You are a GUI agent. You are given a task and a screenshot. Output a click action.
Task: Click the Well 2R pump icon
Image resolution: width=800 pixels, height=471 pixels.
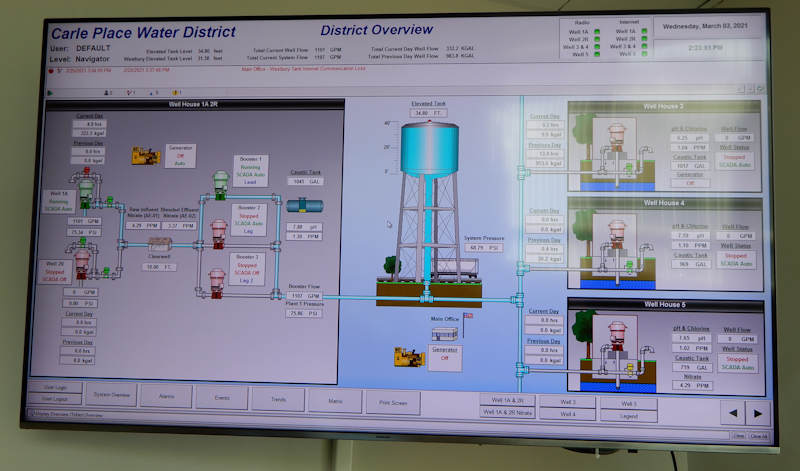pyautogui.click(x=82, y=260)
